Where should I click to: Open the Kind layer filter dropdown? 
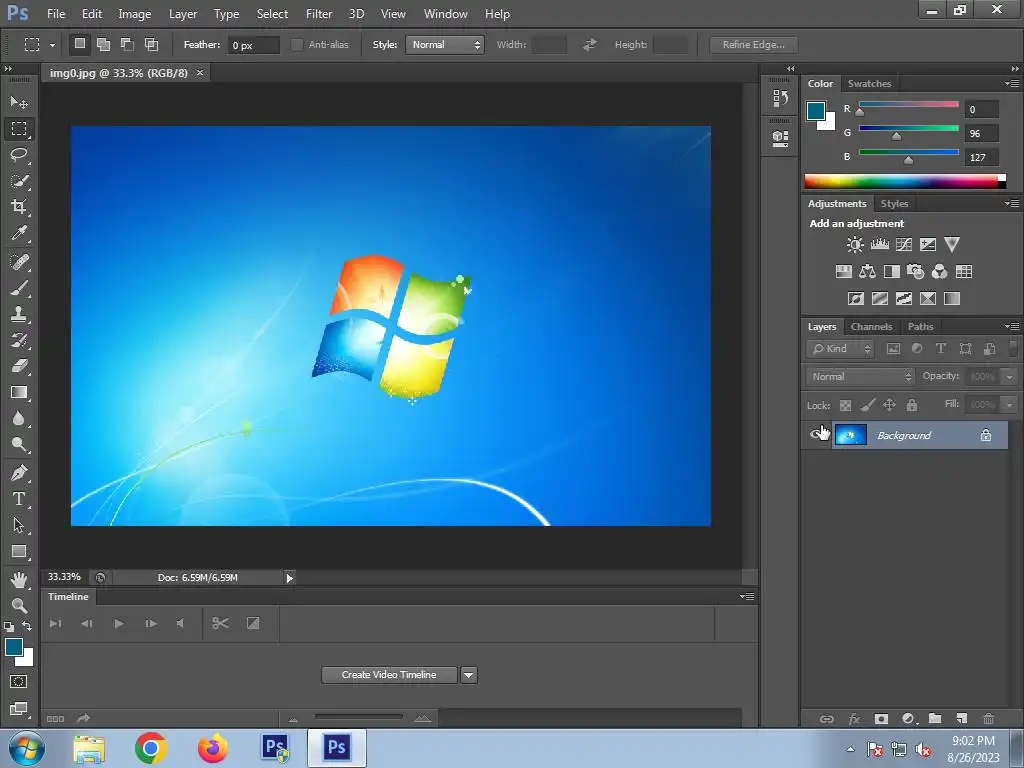click(840, 349)
